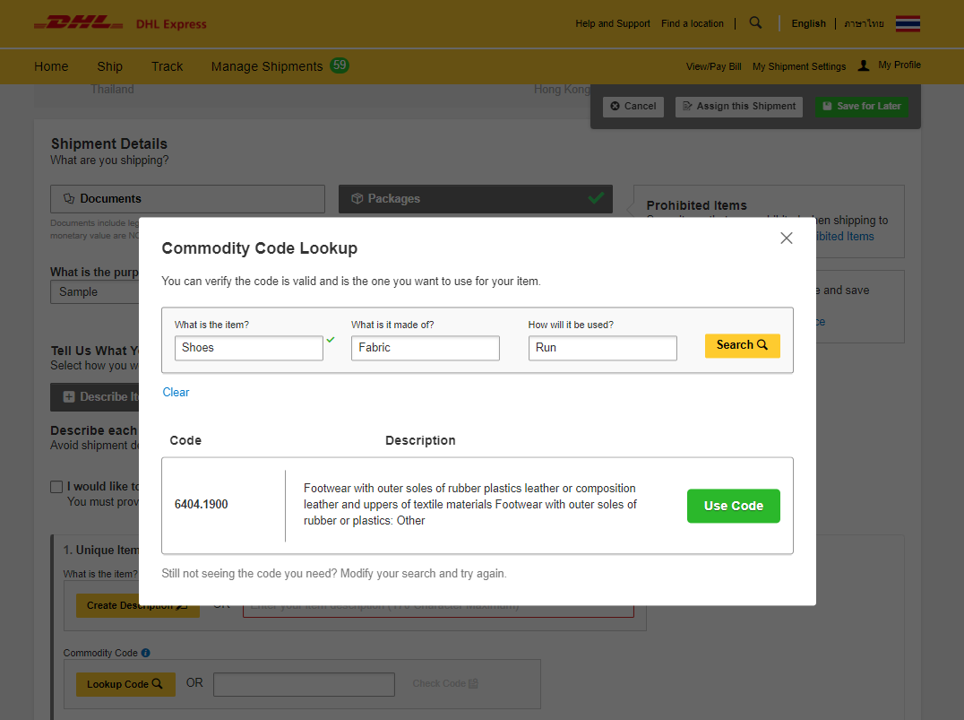The image size is (964, 720).
Task: Switch language to English
Action: point(808,23)
